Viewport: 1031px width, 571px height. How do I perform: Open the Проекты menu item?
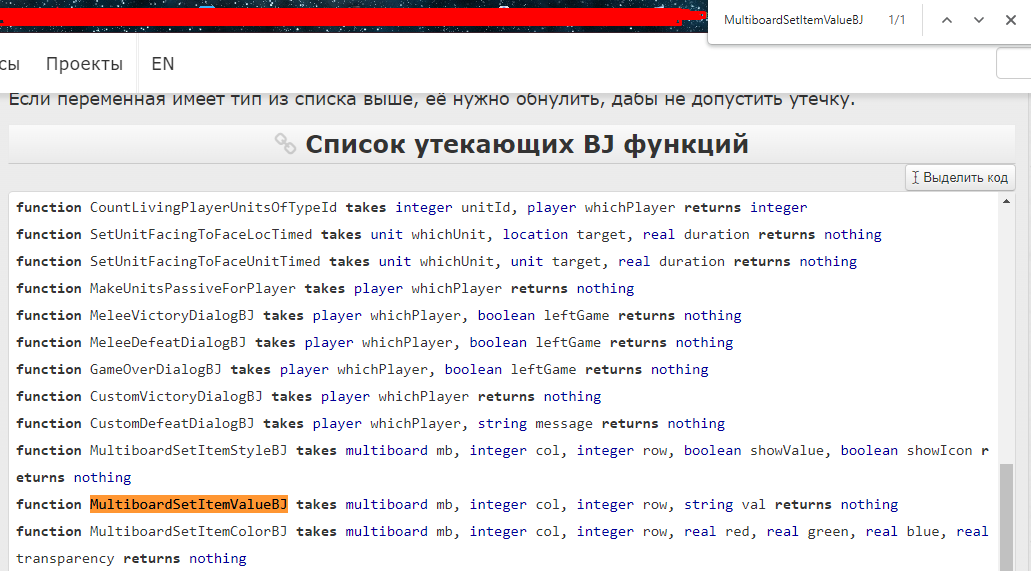point(84,64)
